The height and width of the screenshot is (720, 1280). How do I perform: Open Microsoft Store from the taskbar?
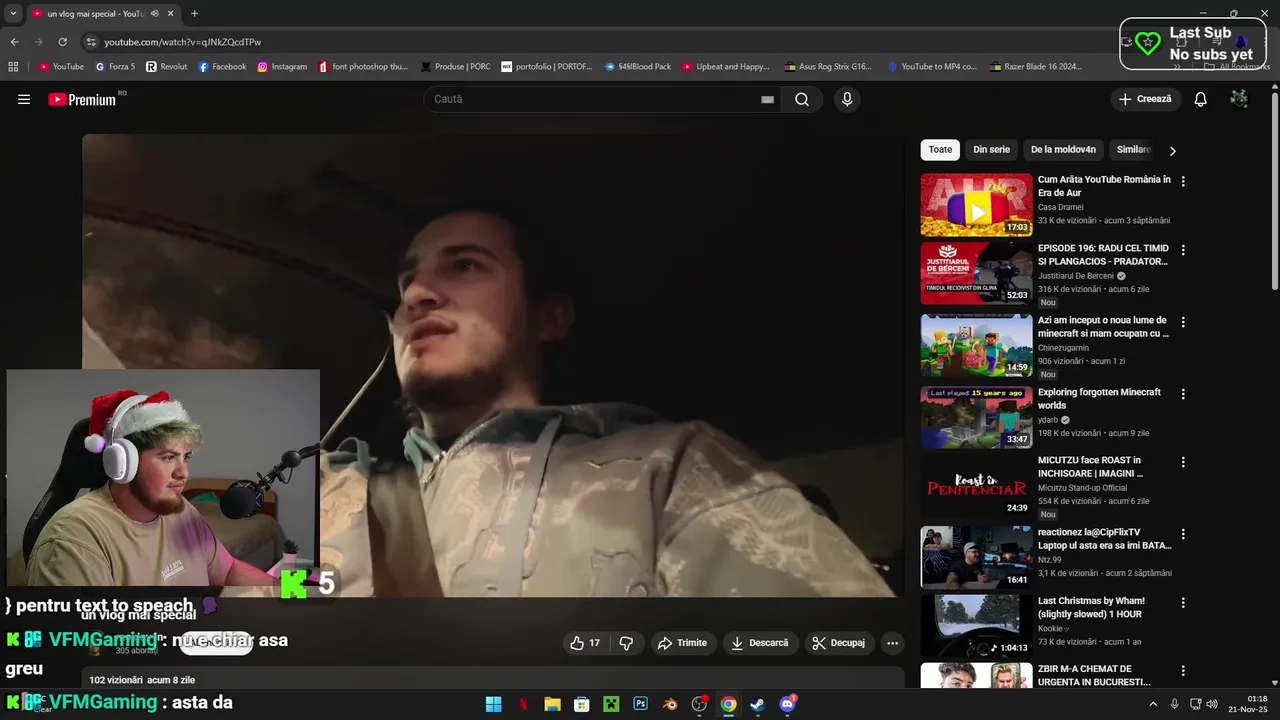click(582, 704)
